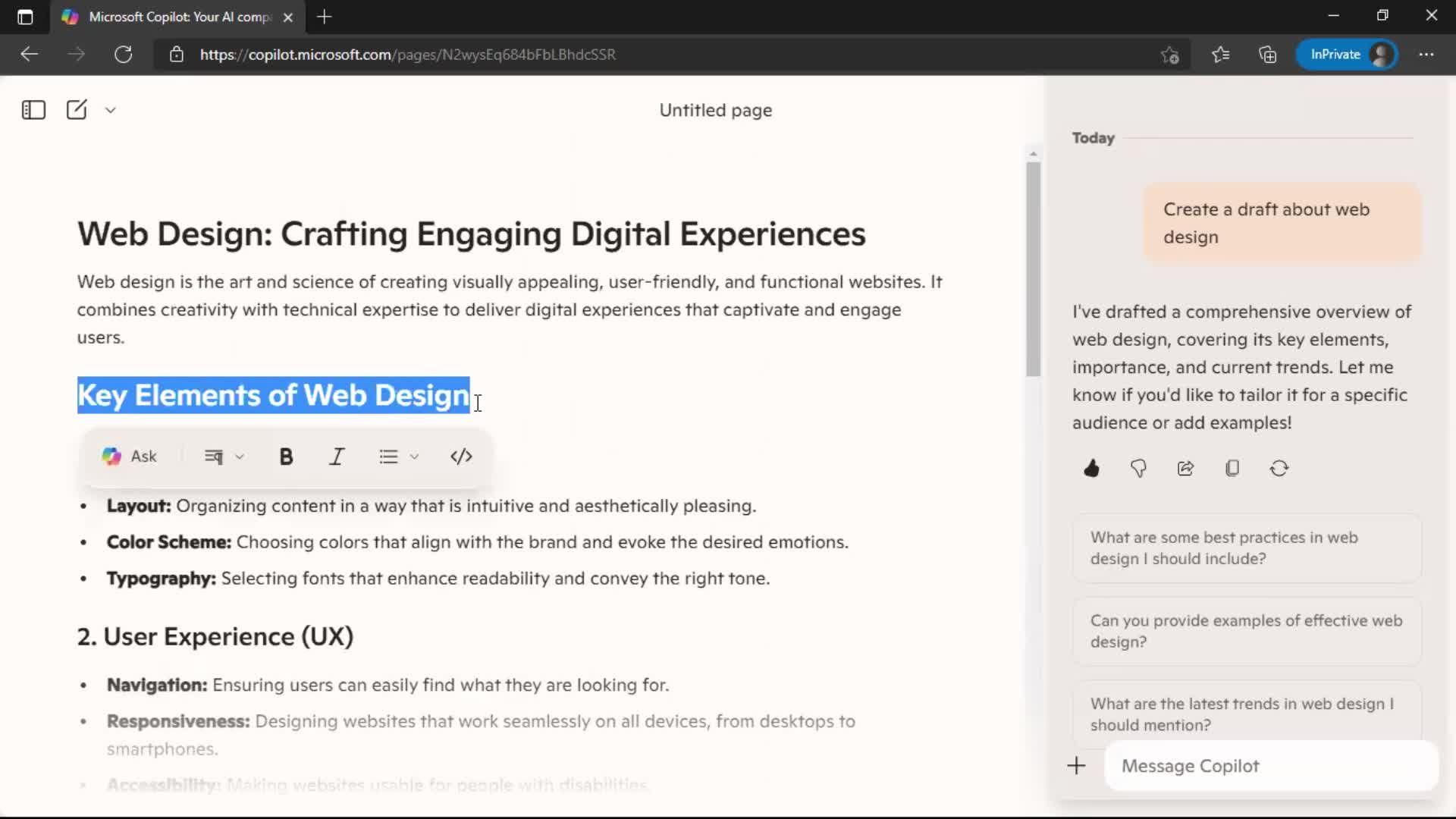Click the Color Scheme bullet point text
The image size is (1456, 819).
478,542
